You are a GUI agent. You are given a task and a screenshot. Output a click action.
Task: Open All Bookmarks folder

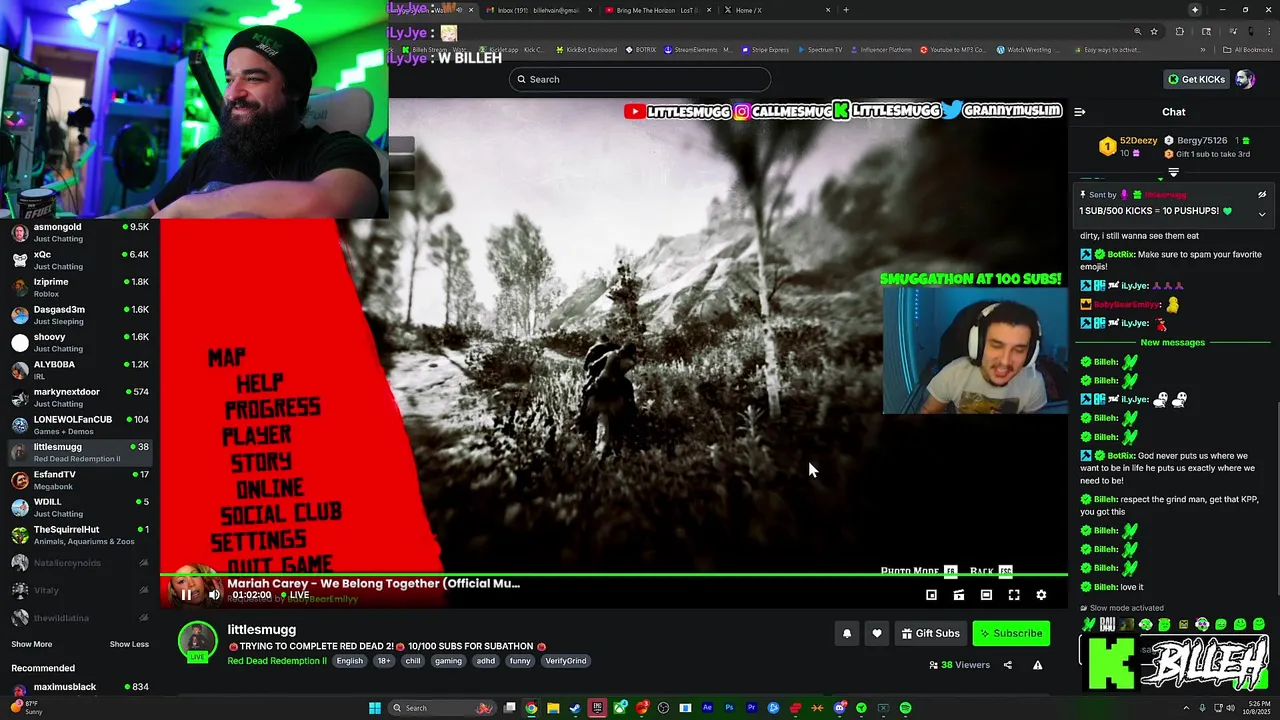tap(1249, 50)
